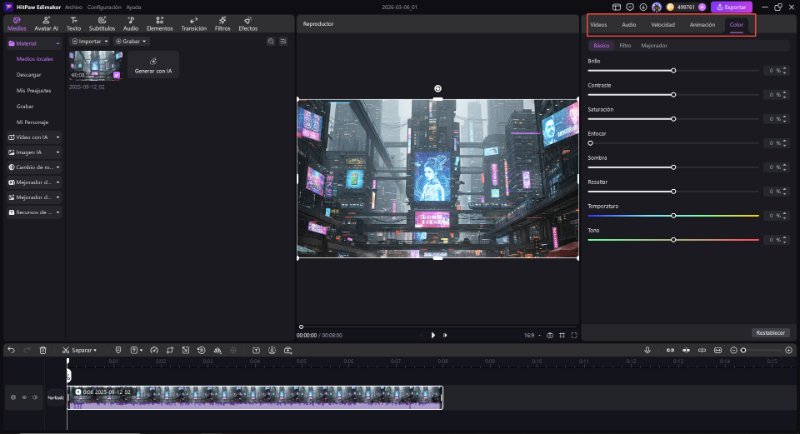Click the Restablecer button
Image resolution: width=800 pixels, height=434 pixels.
(770, 333)
